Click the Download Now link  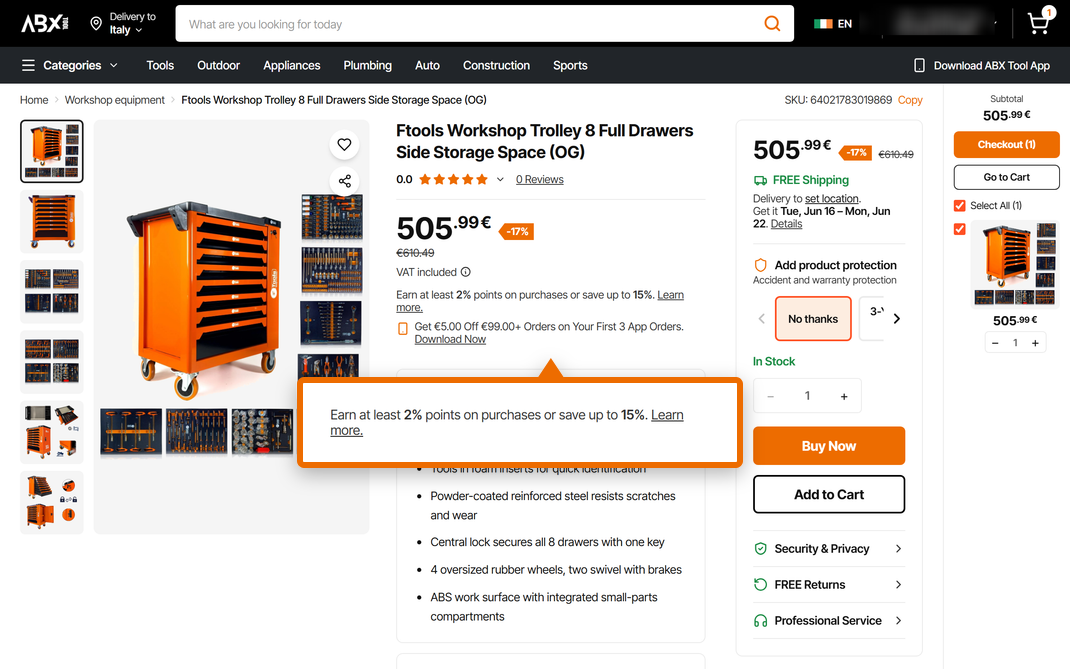coord(450,339)
